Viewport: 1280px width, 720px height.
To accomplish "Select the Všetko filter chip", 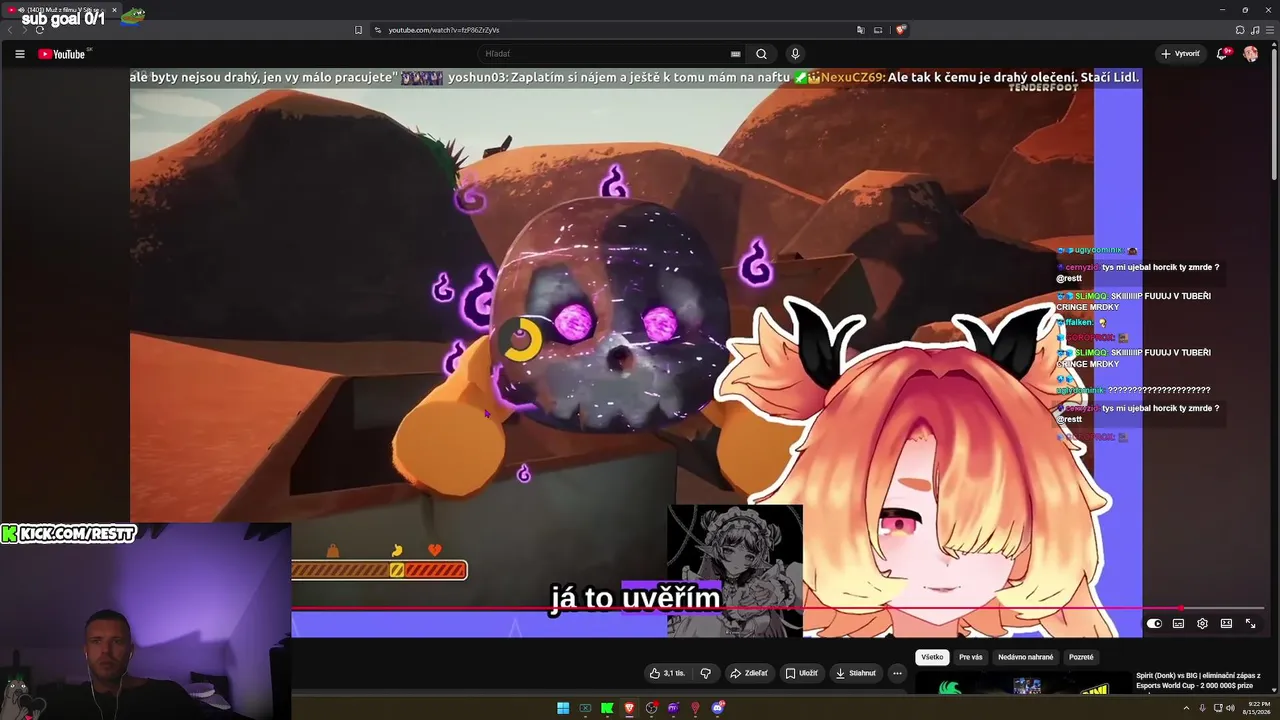I will pos(932,657).
